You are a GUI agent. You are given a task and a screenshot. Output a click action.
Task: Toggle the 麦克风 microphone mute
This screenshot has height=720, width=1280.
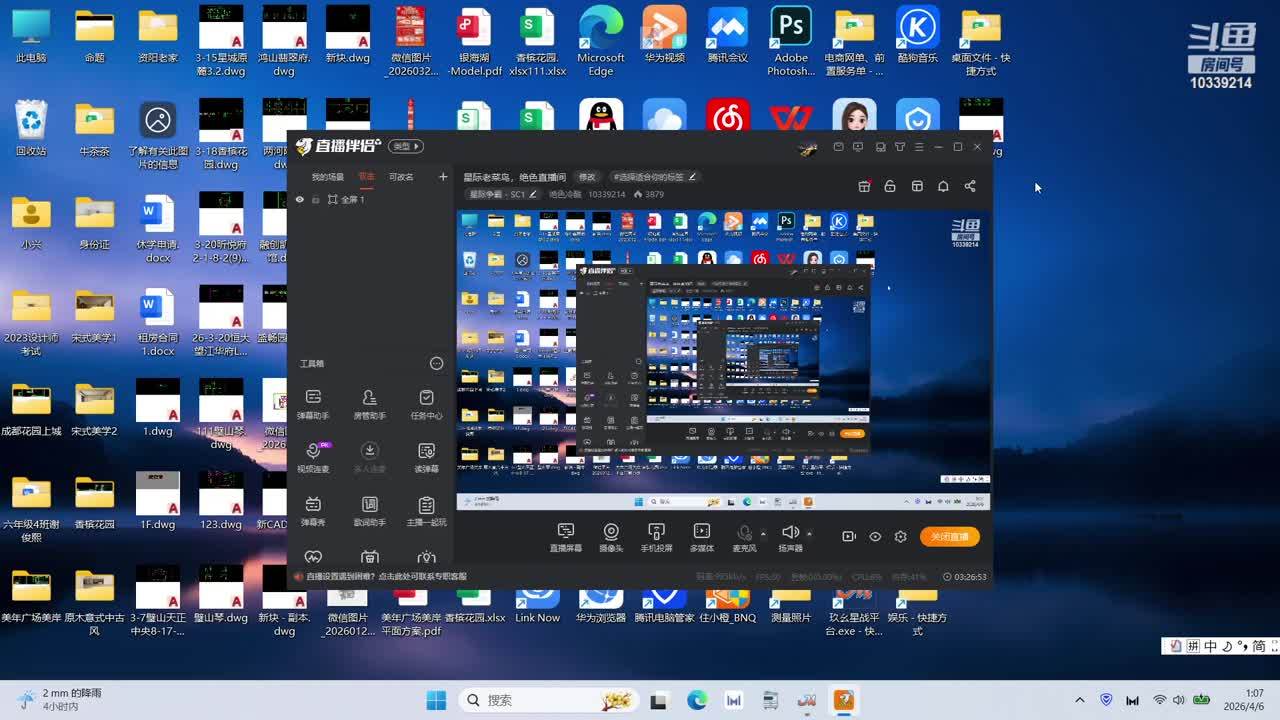pyautogui.click(x=744, y=534)
